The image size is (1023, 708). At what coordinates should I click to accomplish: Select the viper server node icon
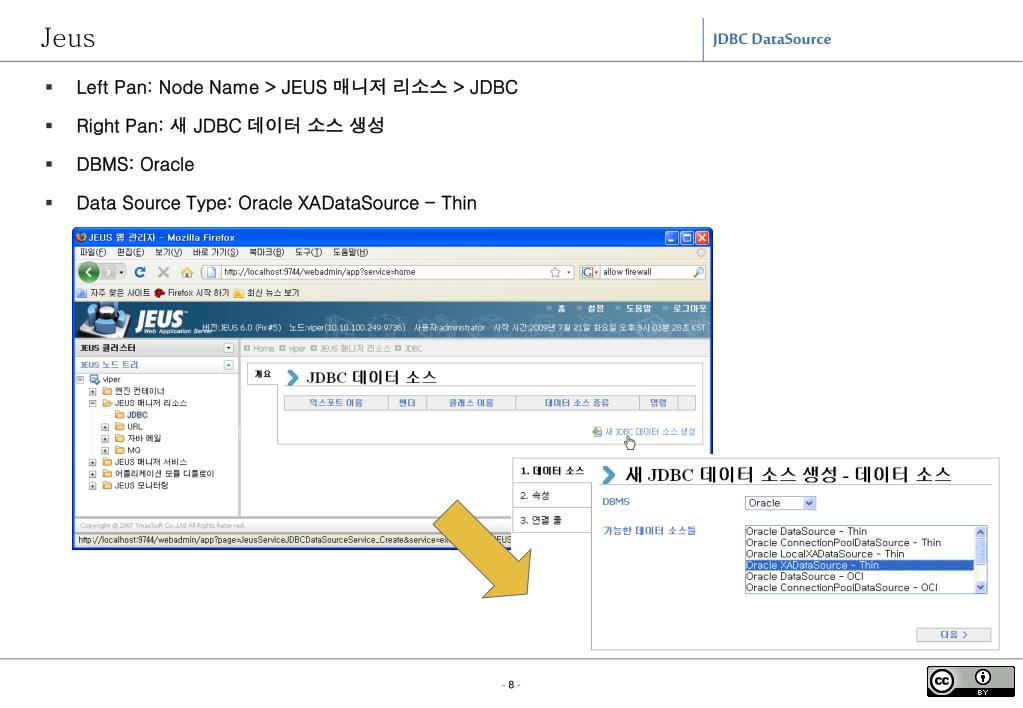point(95,379)
